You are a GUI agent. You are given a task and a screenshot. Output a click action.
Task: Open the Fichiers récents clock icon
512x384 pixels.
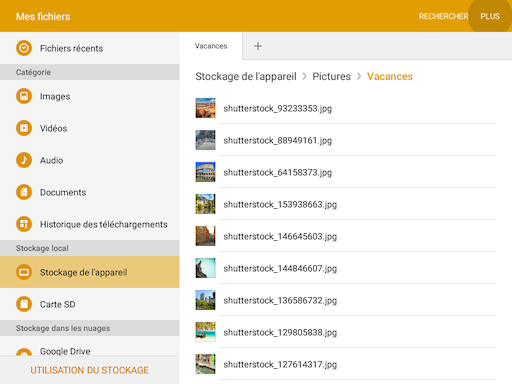click(x=24, y=48)
